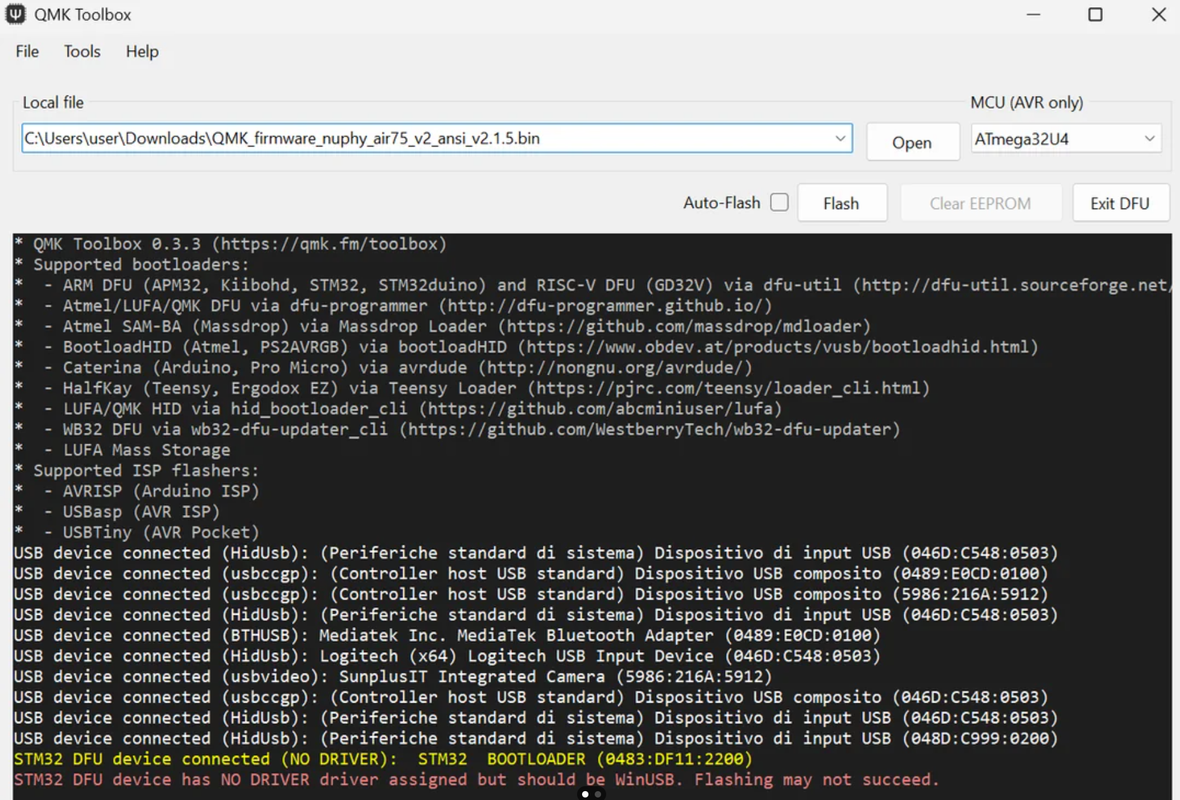Click the LUFA/QMK HID log line
Screen dimensions: 1180x800
coord(398,409)
